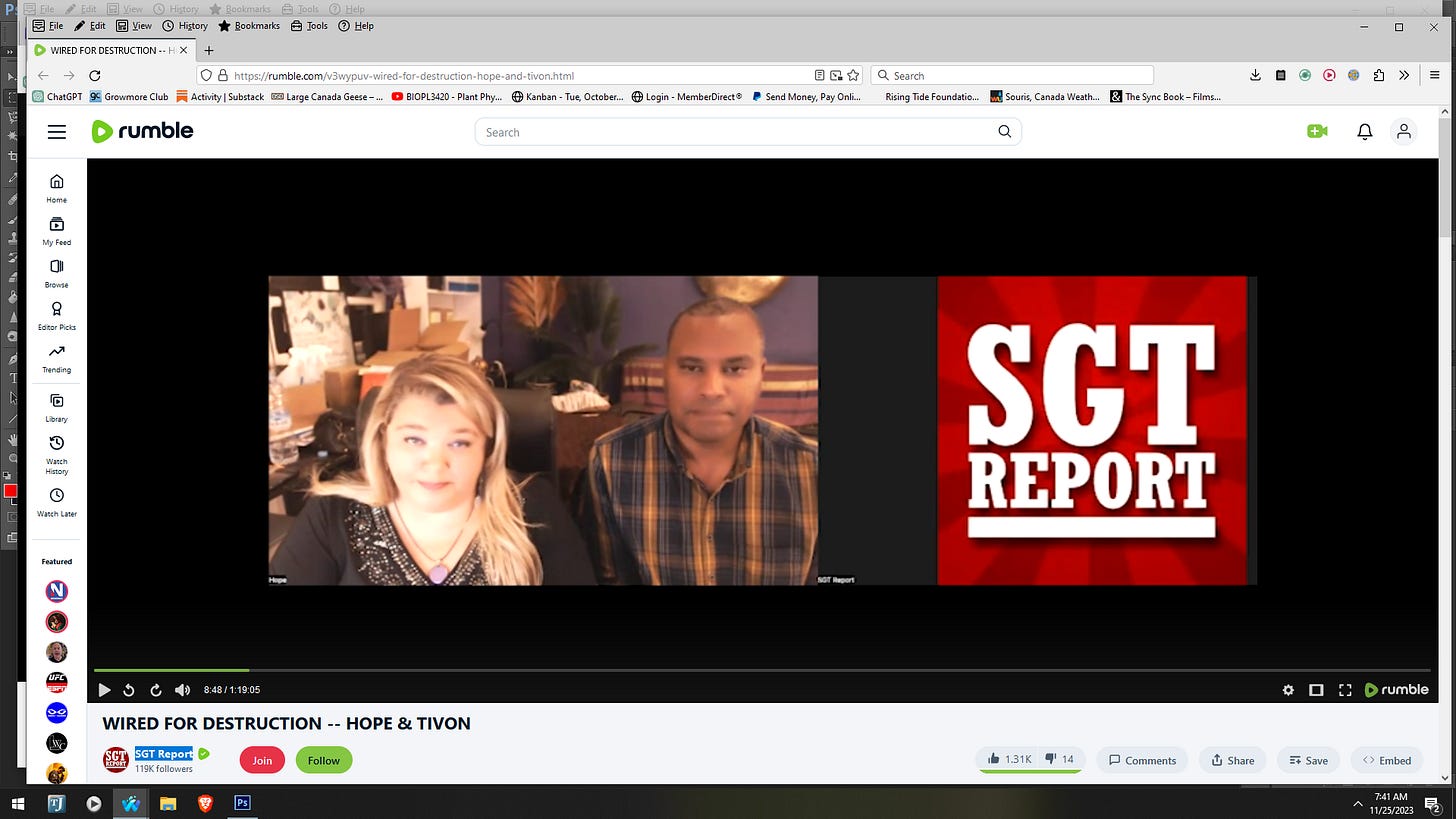Open My Feed in sidebar
Screen dimensions: 1456x819
(57, 231)
